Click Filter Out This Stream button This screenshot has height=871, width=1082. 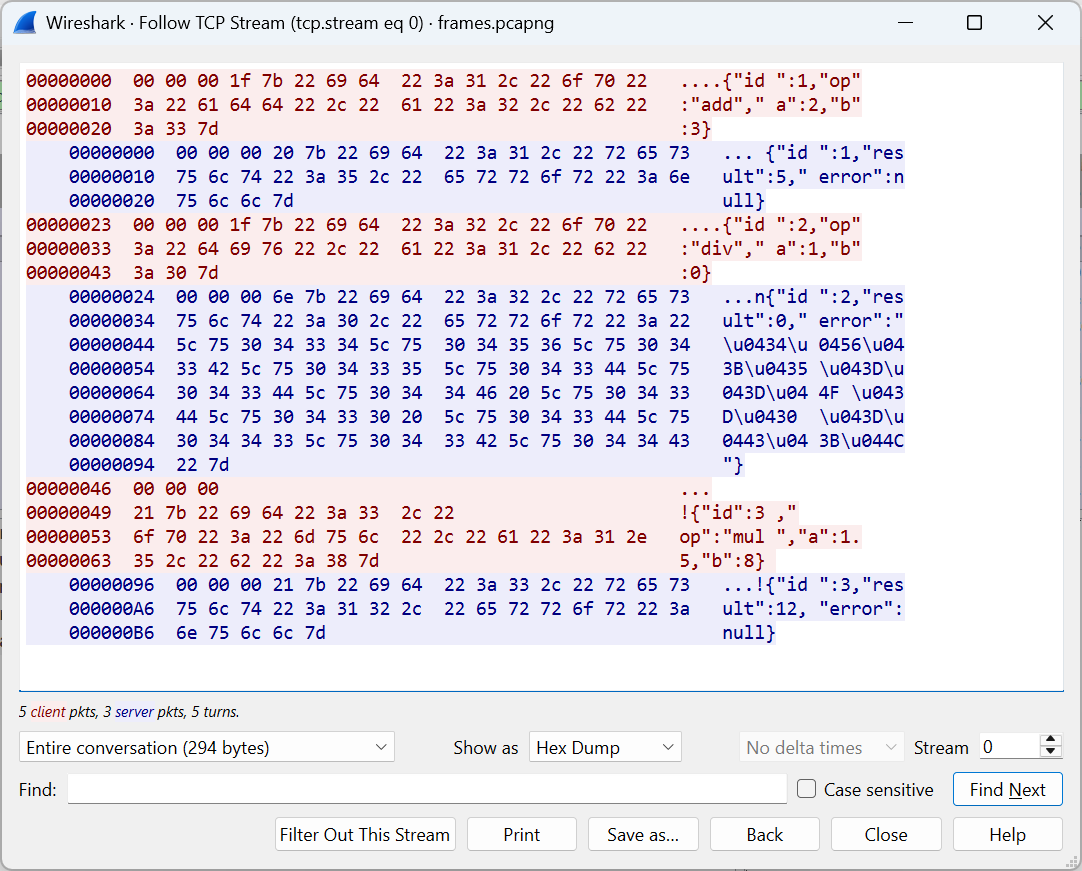[x=365, y=834]
